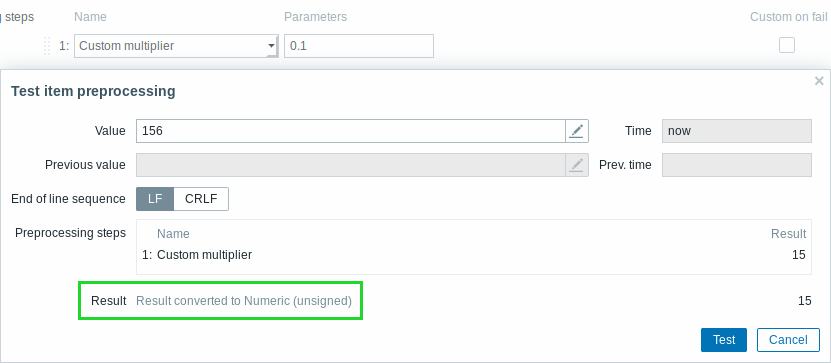Click the Custom on fail column header

click(x=789, y=17)
